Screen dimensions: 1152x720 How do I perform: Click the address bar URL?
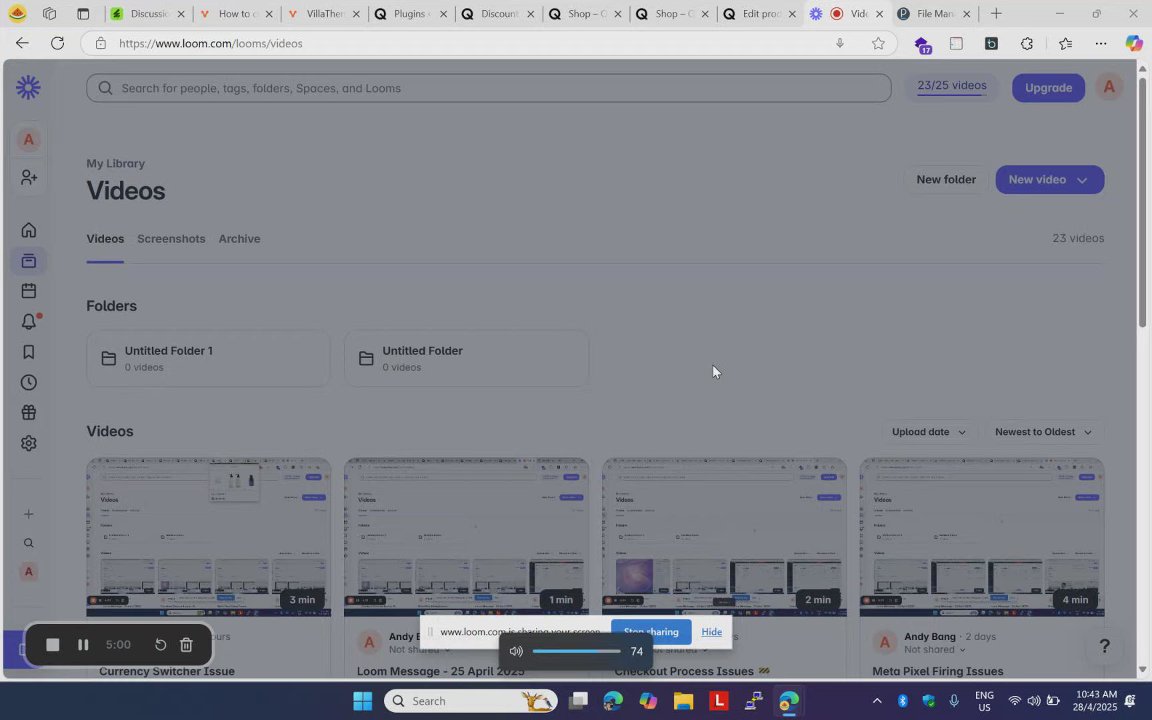pyautogui.click(x=211, y=43)
